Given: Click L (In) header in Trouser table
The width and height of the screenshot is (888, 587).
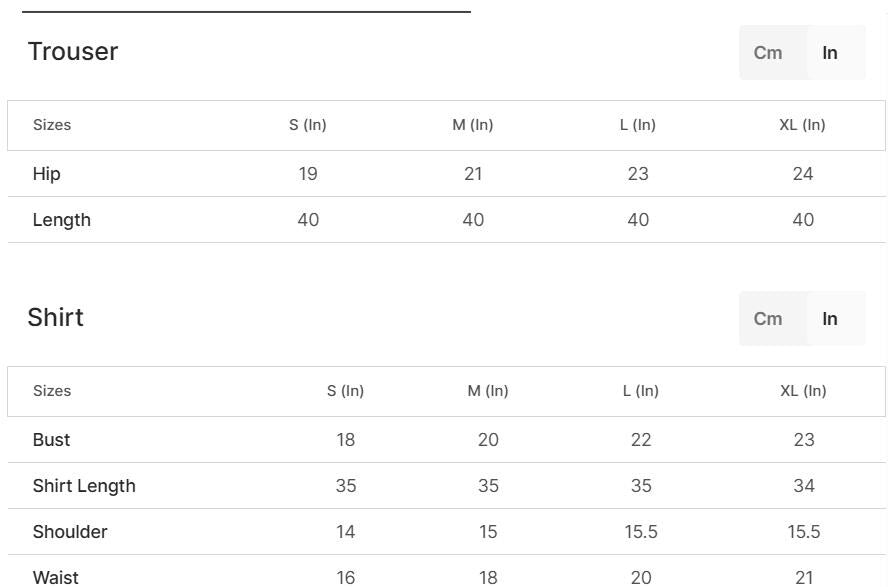Looking at the screenshot, I should [x=638, y=125].
